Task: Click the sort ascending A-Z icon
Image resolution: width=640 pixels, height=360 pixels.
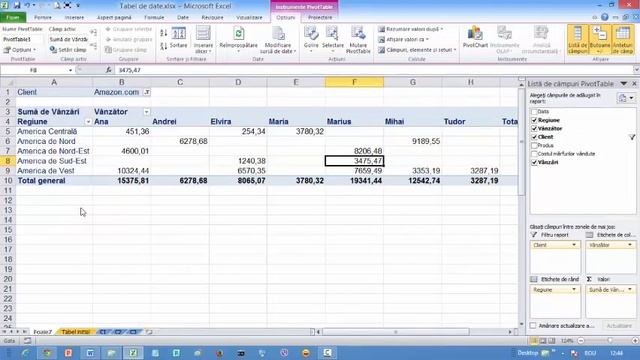Action: [164, 33]
